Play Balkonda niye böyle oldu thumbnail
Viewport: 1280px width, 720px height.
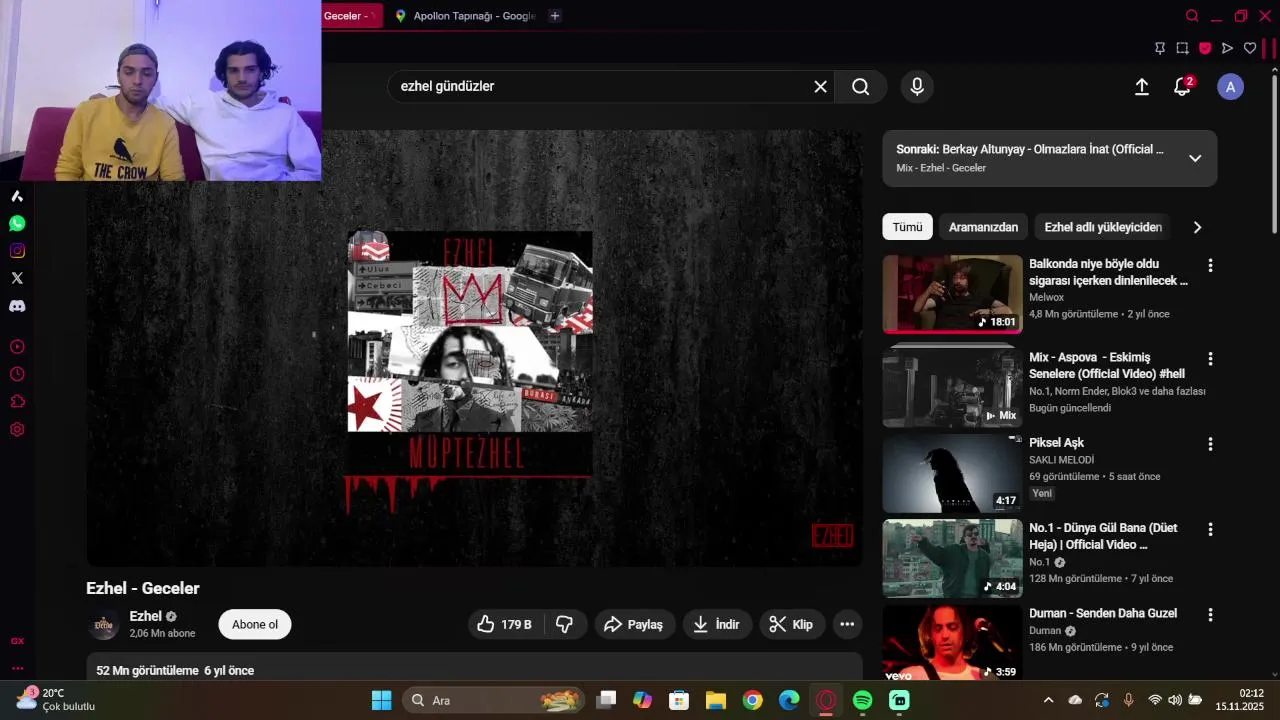point(952,294)
